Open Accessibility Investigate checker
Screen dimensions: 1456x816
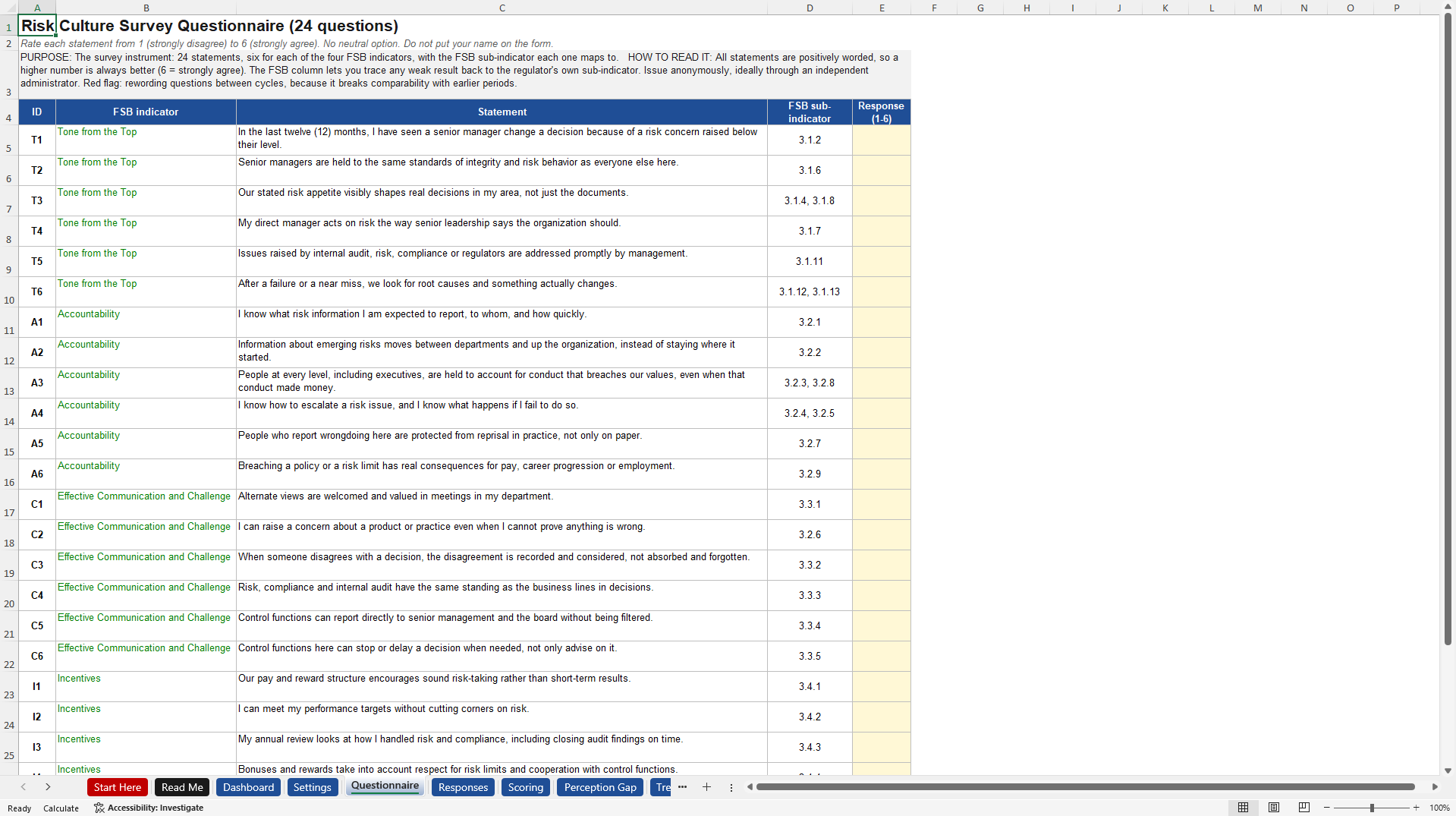[149, 808]
